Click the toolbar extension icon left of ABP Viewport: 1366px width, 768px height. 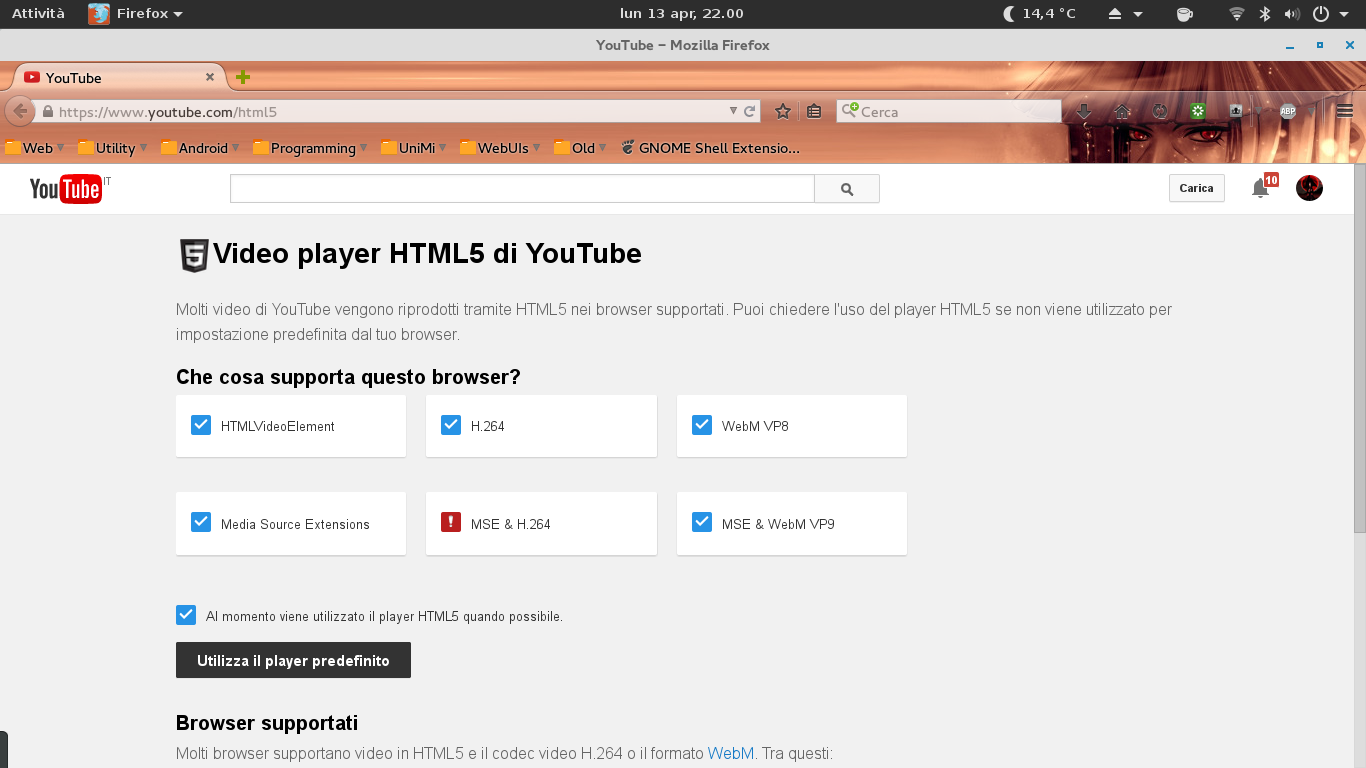tap(1236, 112)
